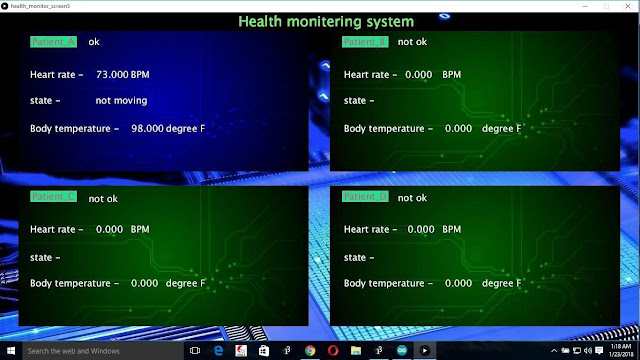
Task: Click the Patient_C label
Action: click(53, 197)
